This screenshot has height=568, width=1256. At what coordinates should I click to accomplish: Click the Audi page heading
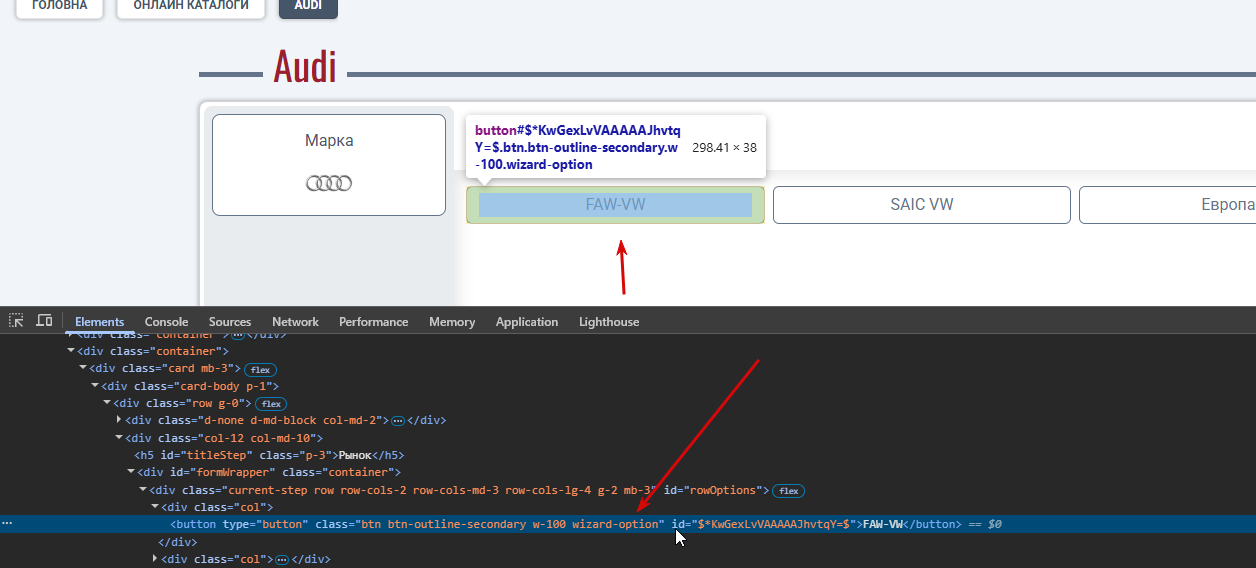pyautogui.click(x=305, y=67)
